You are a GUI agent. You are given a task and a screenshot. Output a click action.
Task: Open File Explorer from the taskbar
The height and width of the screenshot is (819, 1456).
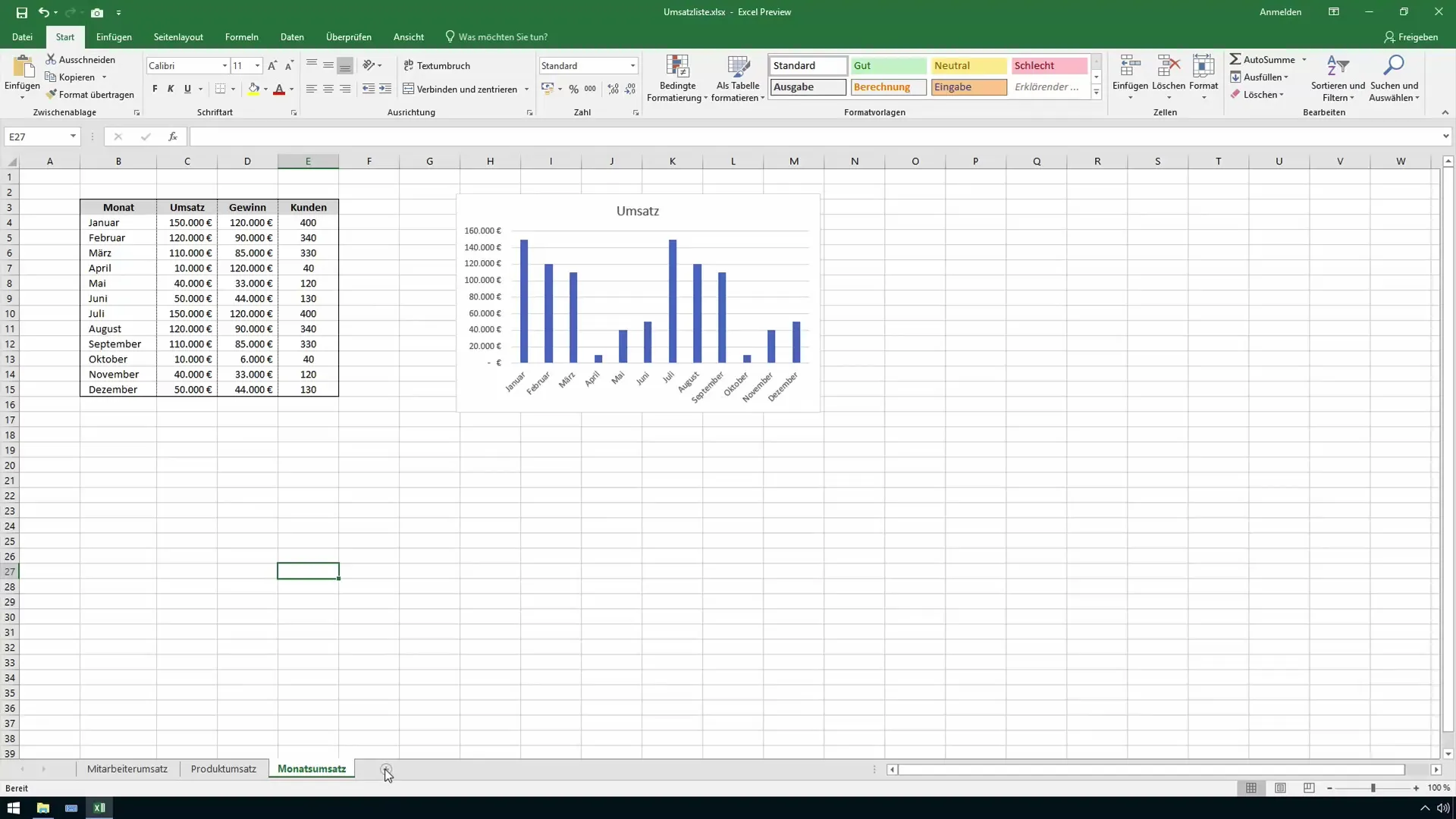(x=42, y=808)
